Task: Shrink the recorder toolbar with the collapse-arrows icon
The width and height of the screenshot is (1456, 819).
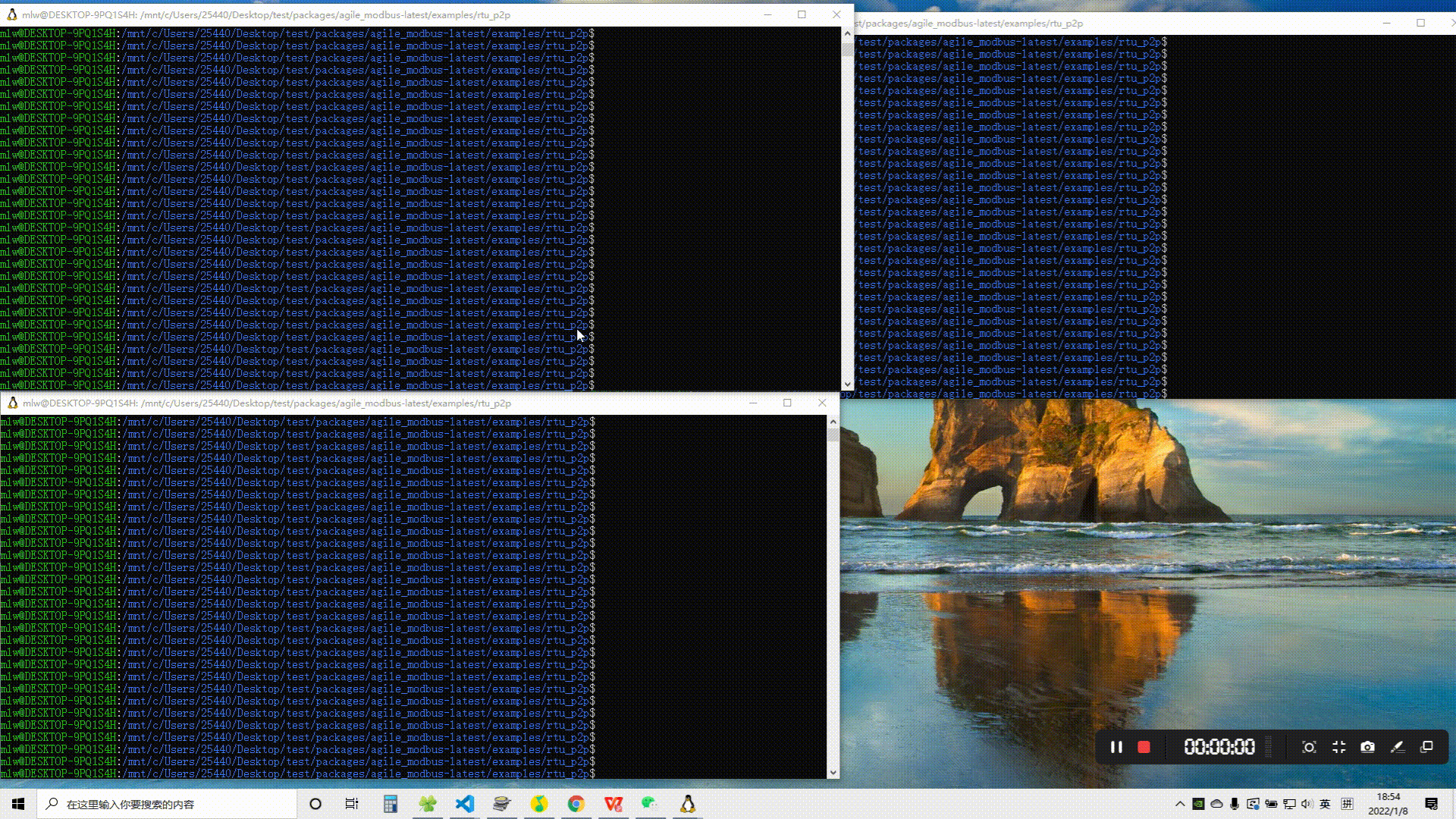Action: 1338,747
